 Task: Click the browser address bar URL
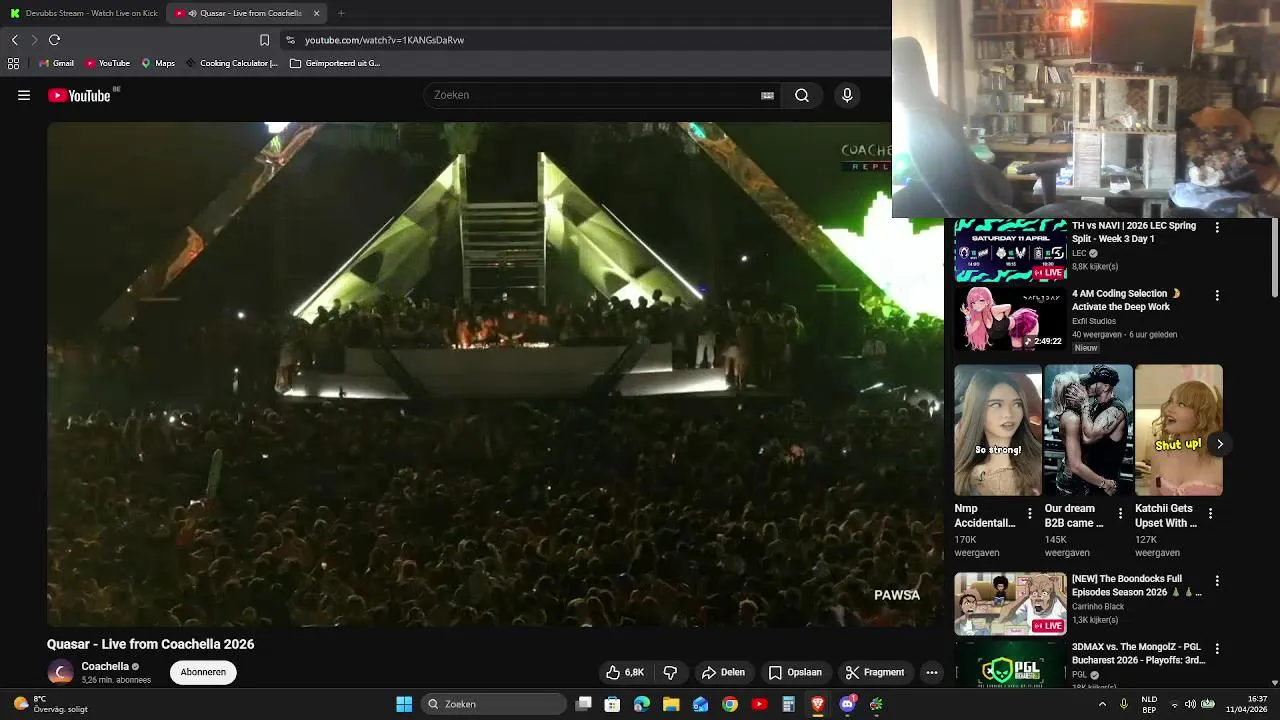coord(384,40)
